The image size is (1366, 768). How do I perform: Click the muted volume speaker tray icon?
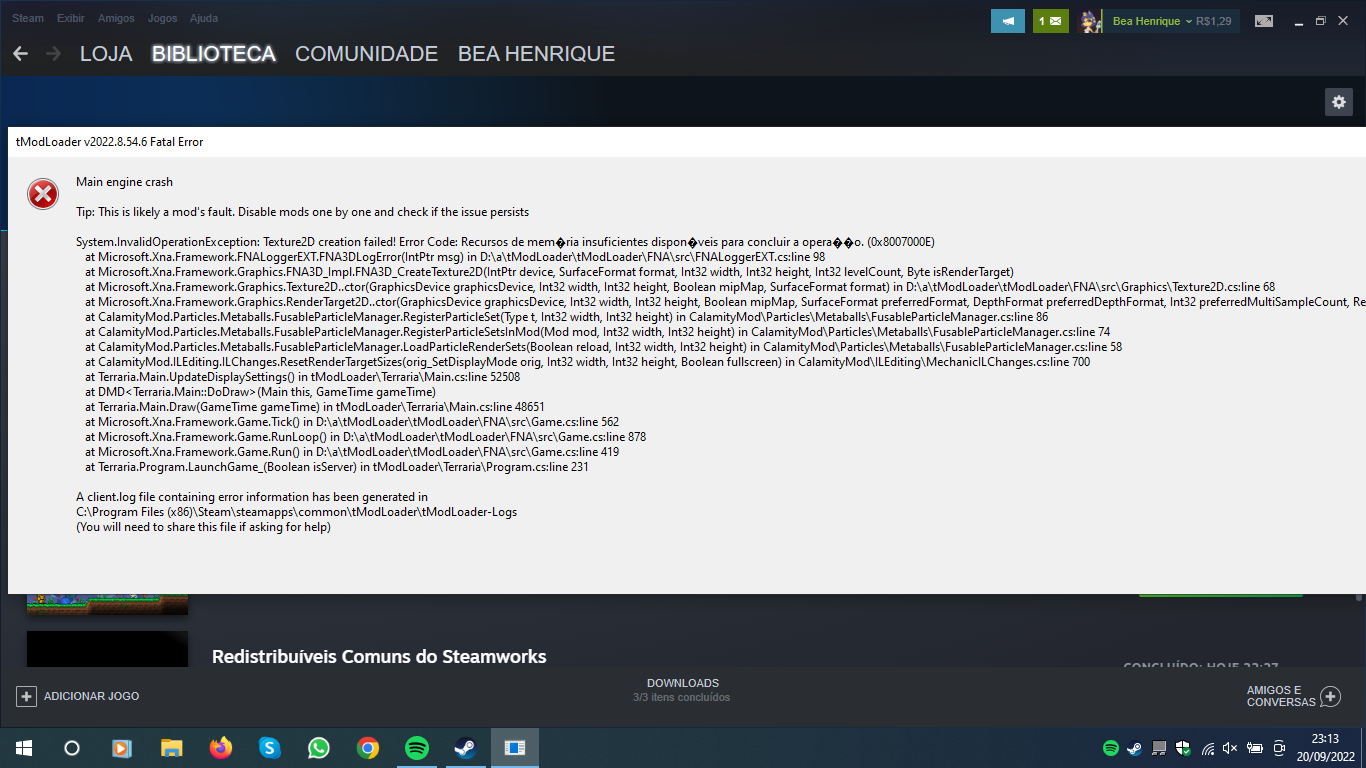(1231, 748)
